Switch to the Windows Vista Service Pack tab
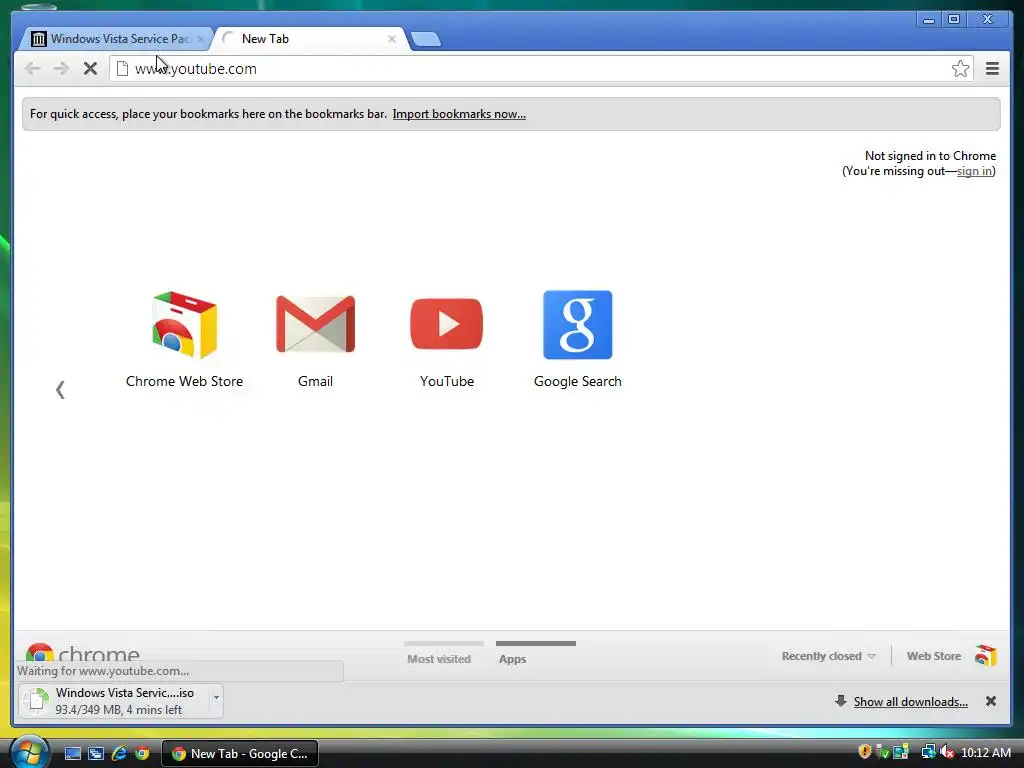Viewport: 1024px width, 768px height. 115,39
